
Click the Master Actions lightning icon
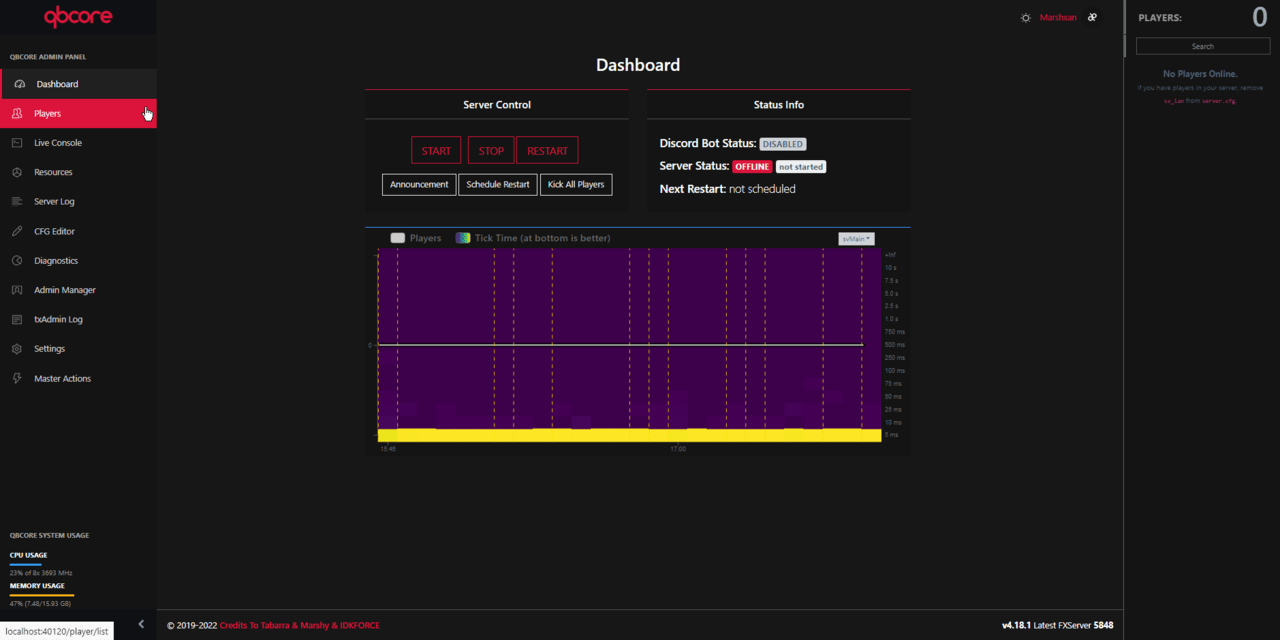pyautogui.click(x=17, y=378)
